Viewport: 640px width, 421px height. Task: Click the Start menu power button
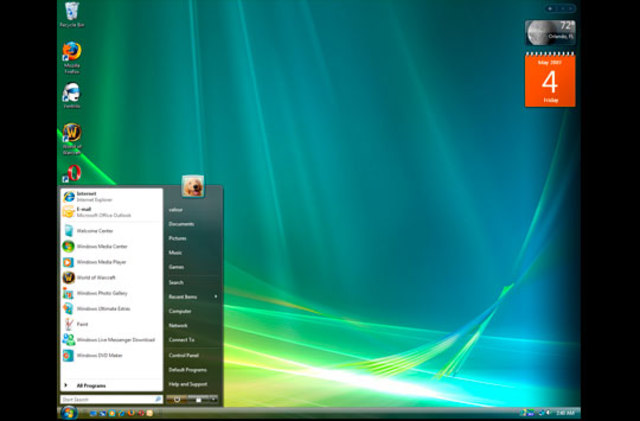click(x=177, y=399)
